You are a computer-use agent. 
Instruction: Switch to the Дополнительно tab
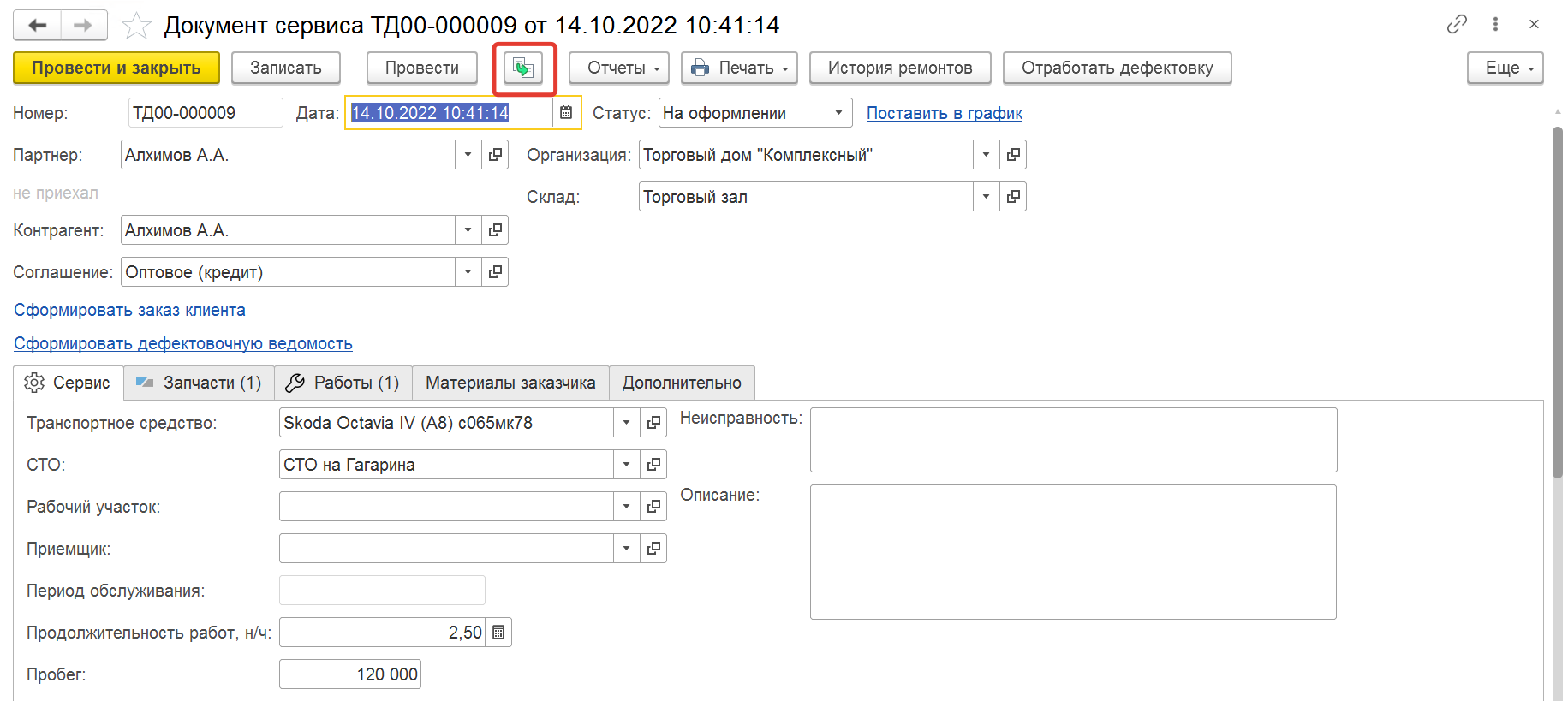tap(682, 383)
